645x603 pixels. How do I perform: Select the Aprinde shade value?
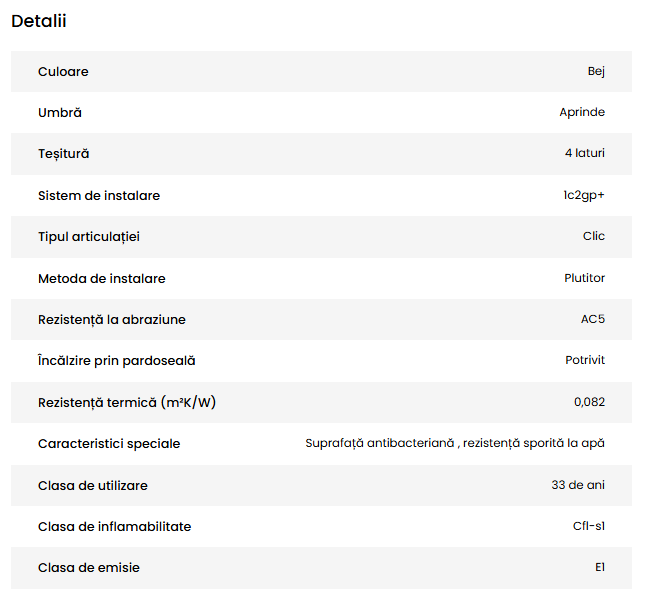582,113
